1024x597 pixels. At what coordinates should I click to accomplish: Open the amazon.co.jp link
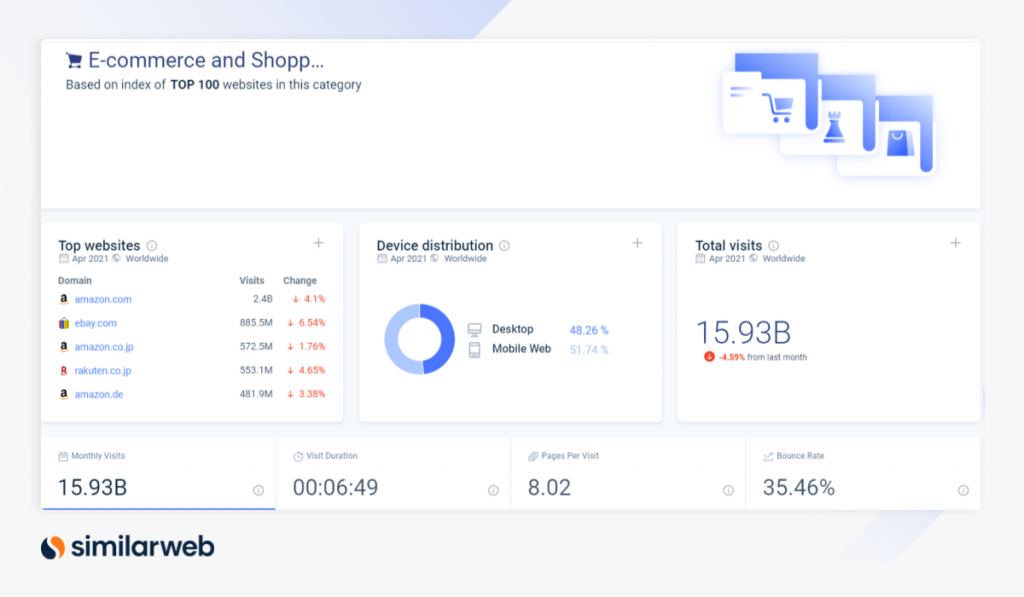tap(104, 347)
